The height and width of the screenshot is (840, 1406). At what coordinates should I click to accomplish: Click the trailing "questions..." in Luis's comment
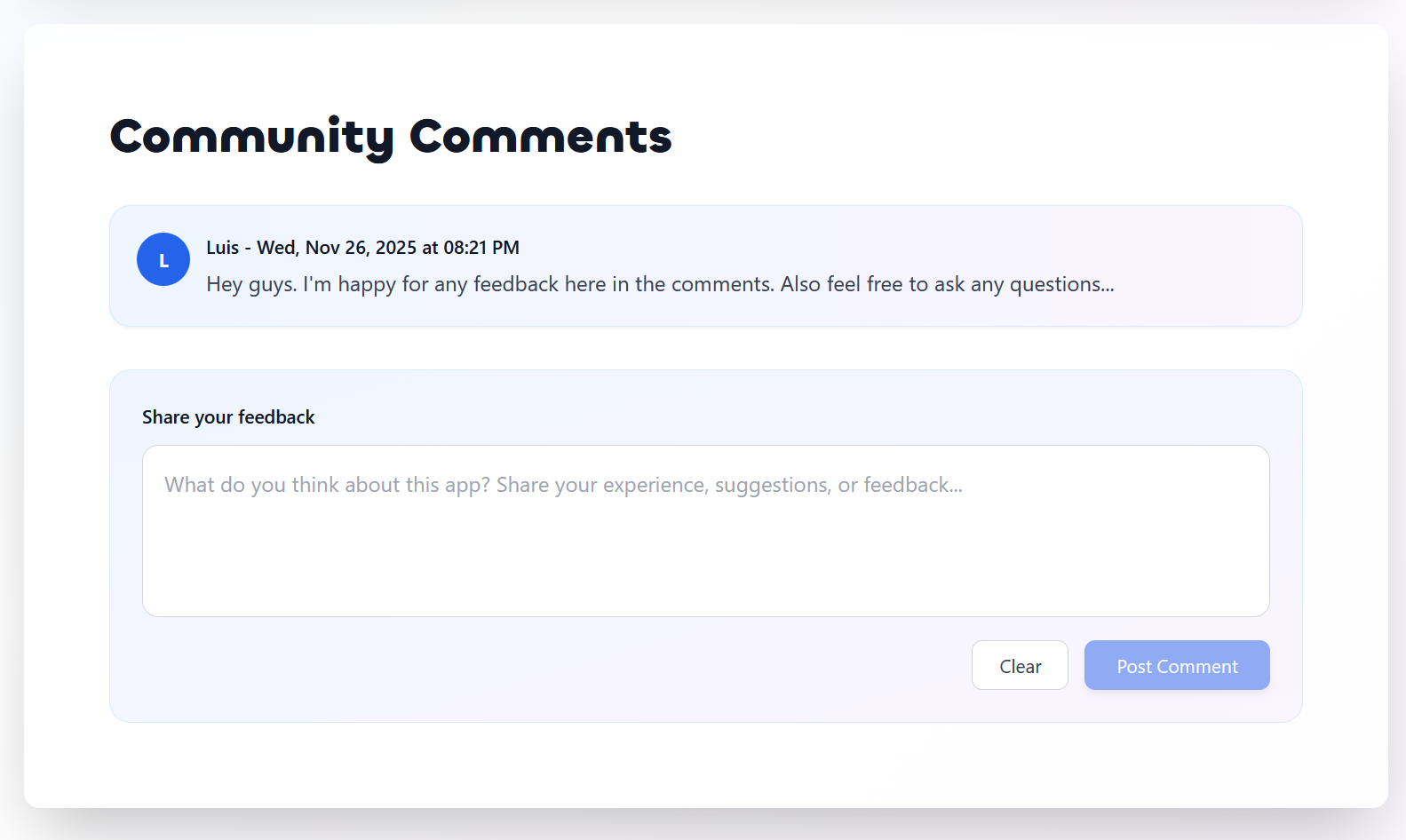tap(1061, 284)
